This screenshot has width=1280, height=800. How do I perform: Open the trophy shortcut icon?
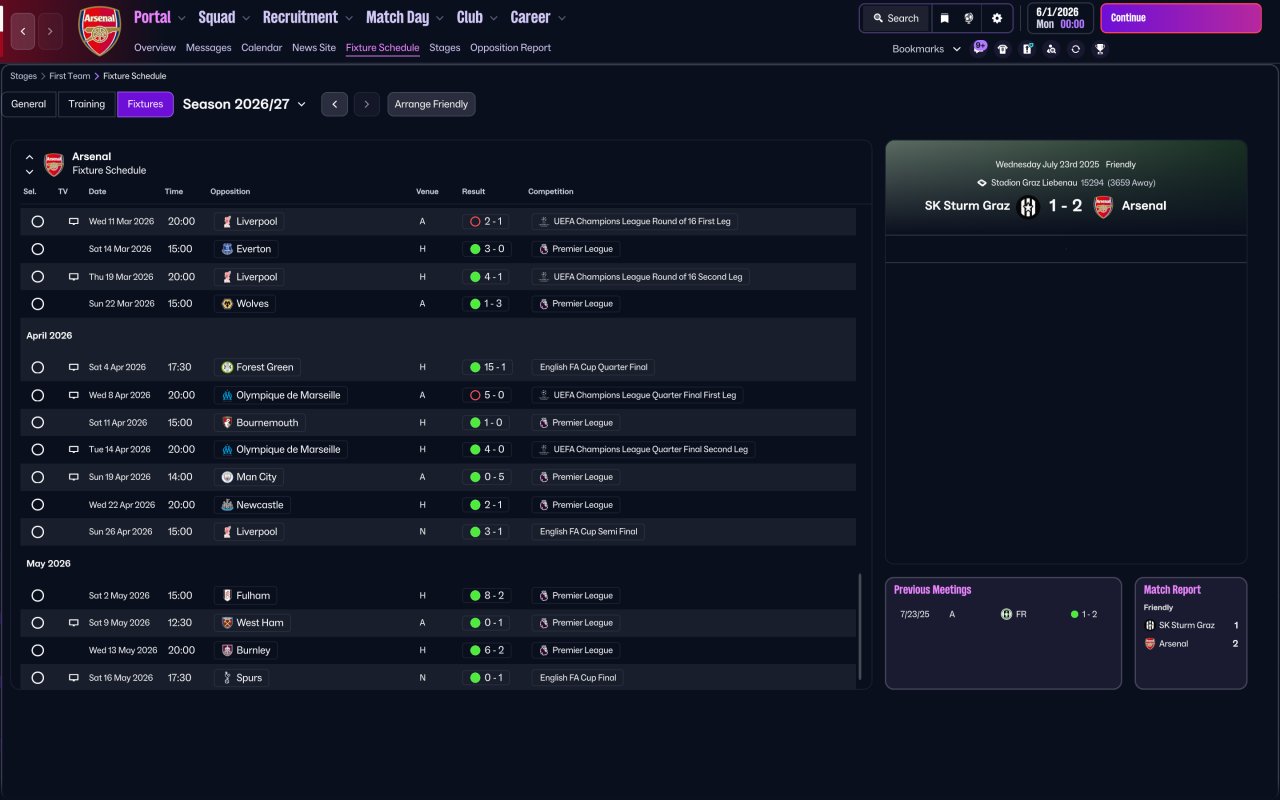pyautogui.click(x=1100, y=49)
